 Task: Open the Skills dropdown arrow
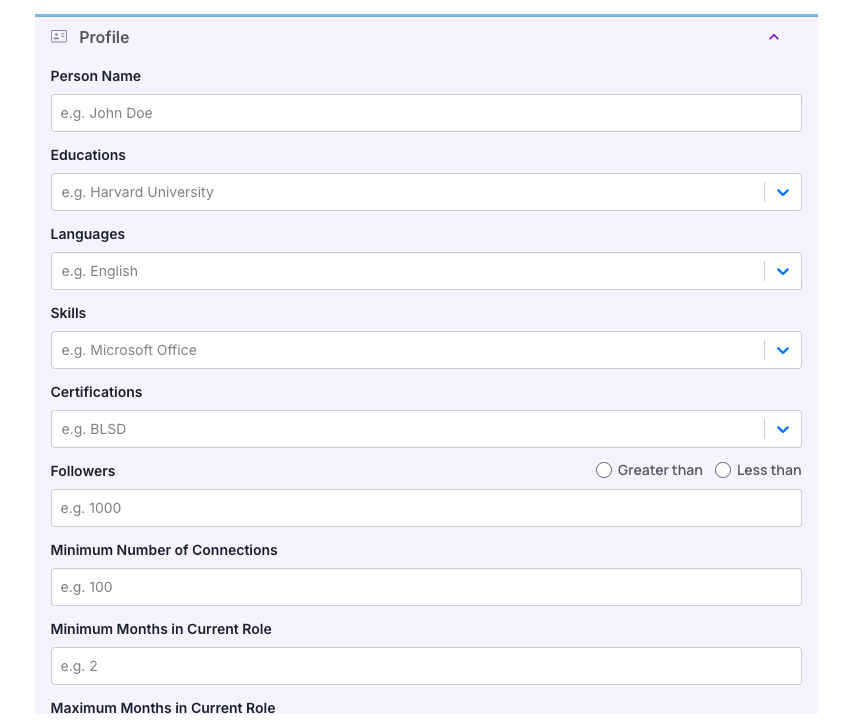click(x=783, y=350)
